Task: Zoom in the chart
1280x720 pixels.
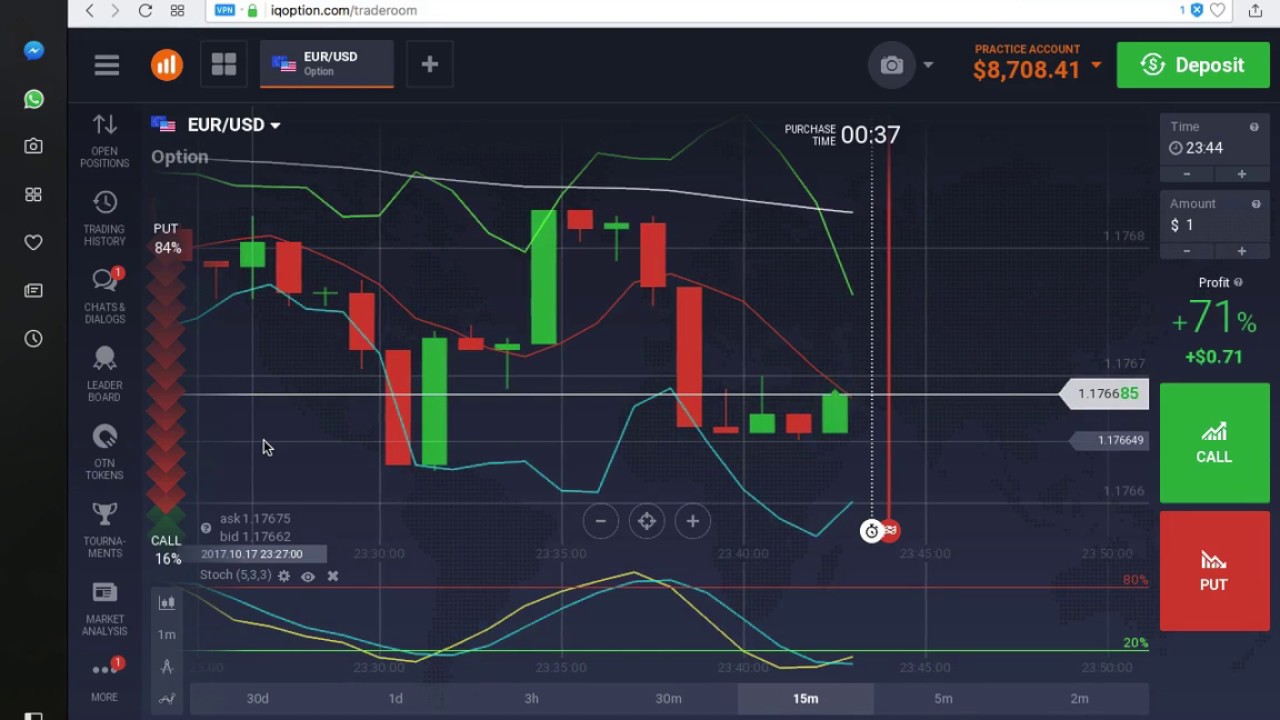Action: click(x=693, y=521)
